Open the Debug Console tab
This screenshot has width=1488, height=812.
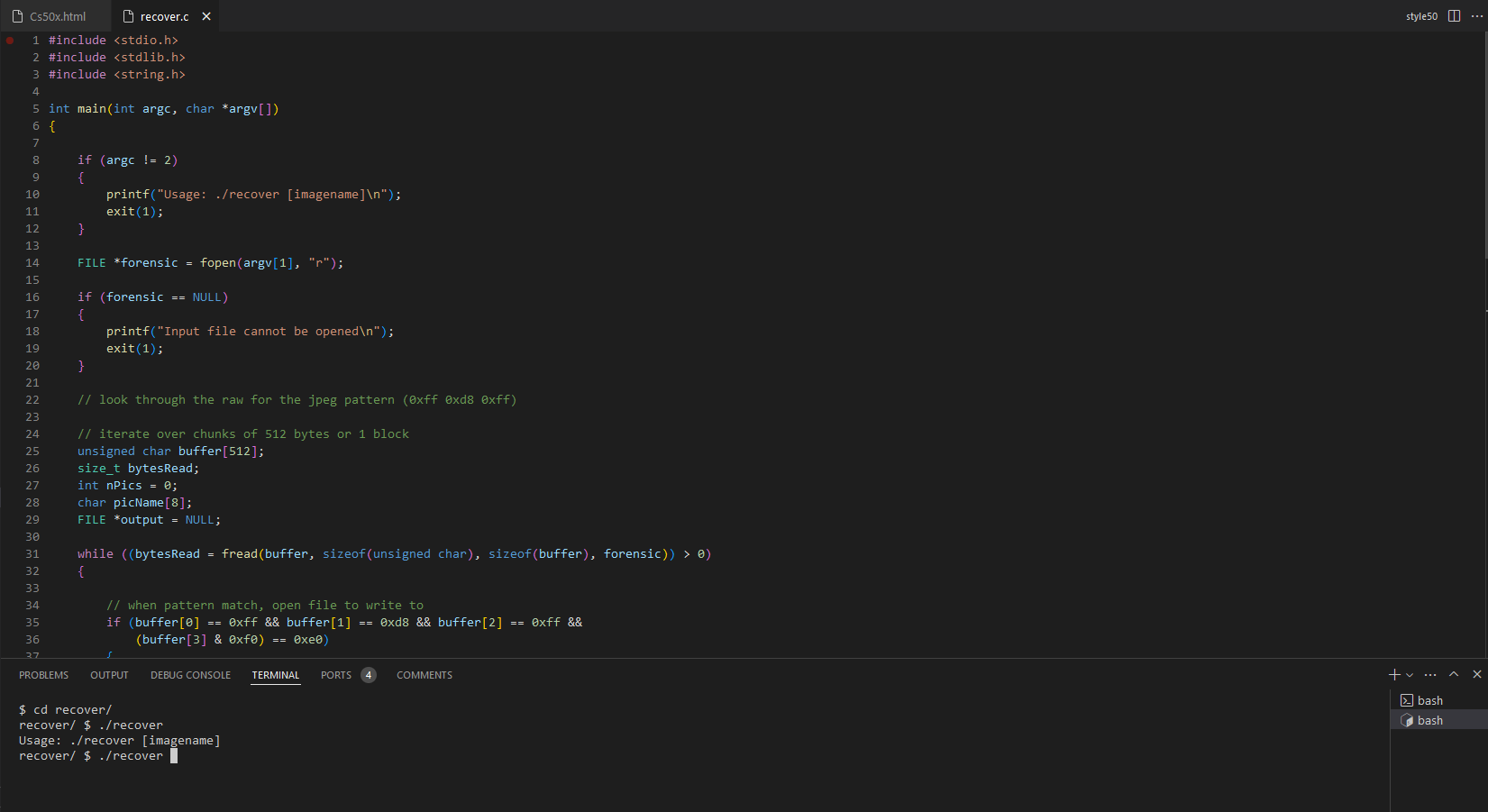tap(190, 675)
